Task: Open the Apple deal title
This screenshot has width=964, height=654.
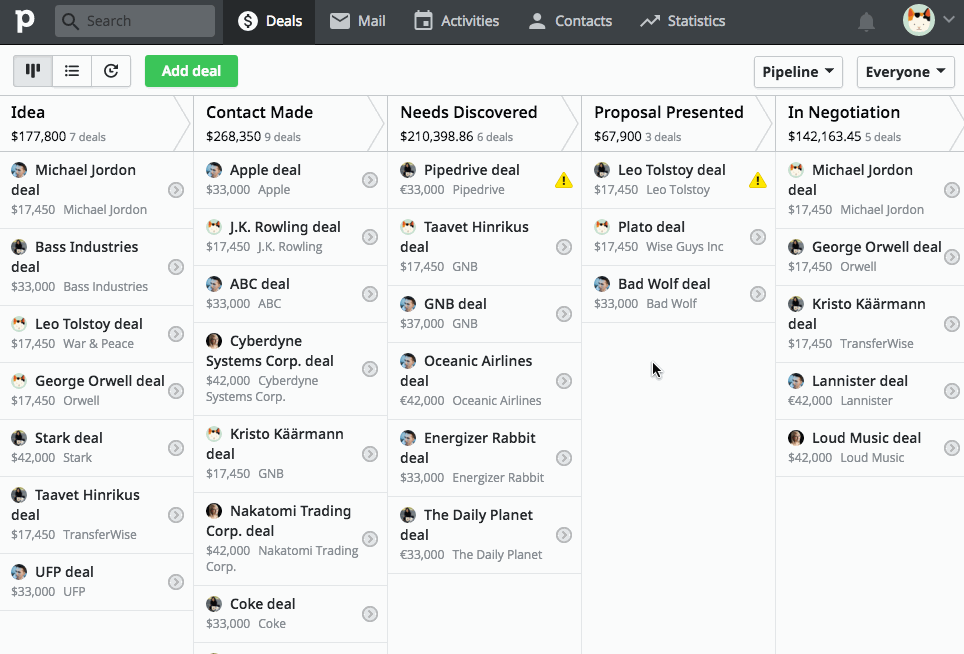Action: coord(265,170)
